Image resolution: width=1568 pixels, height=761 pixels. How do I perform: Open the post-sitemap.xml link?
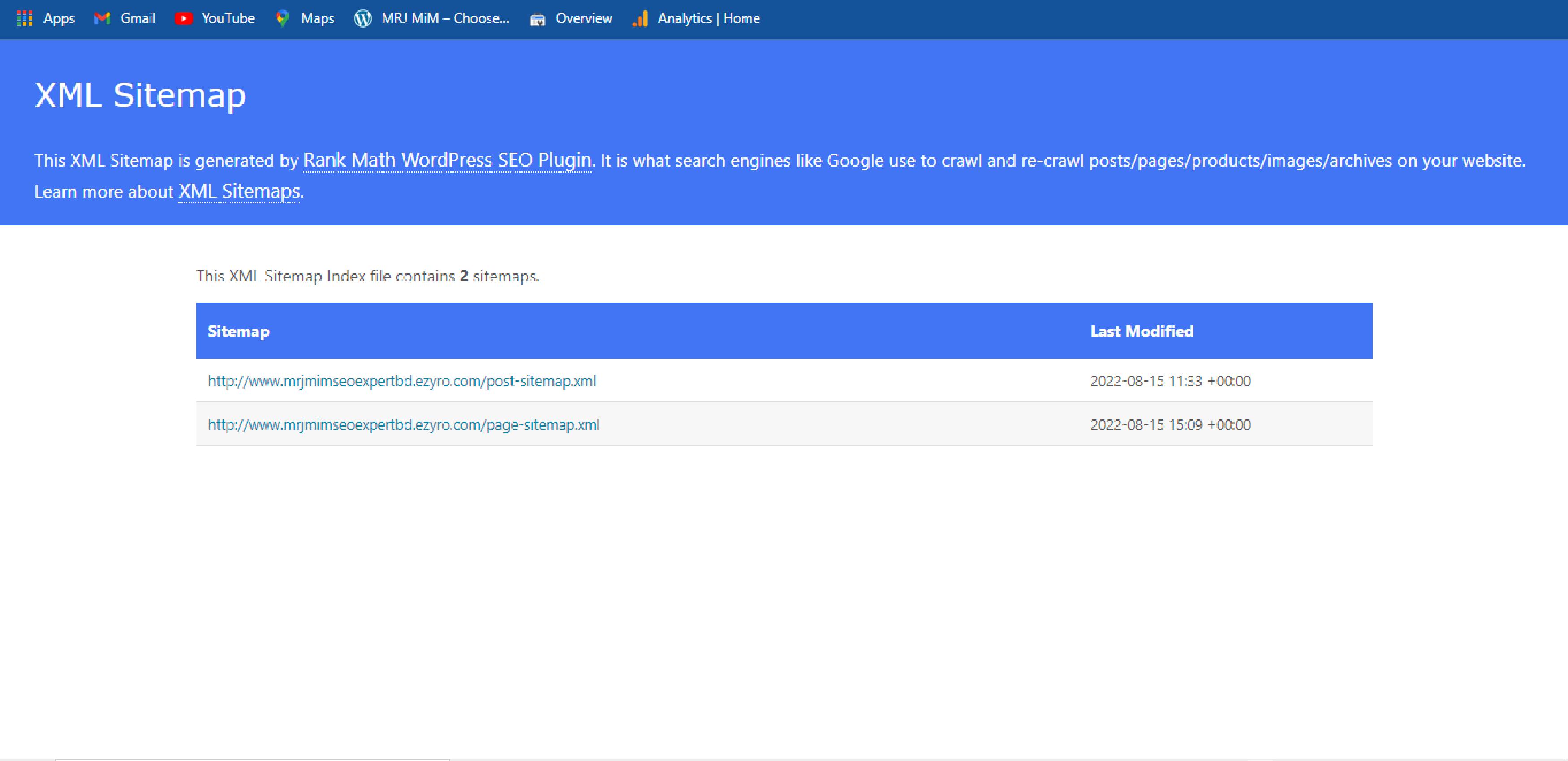(x=402, y=381)
